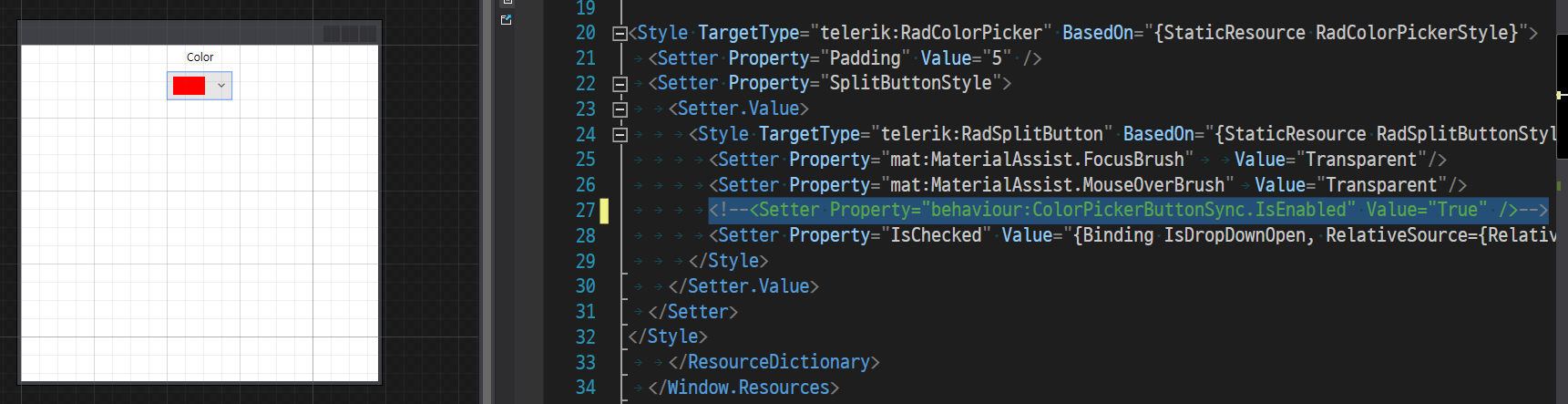Click the designer pane popout icon
Viewport: 1568px width, 404px height.
[x=507, y=19]
